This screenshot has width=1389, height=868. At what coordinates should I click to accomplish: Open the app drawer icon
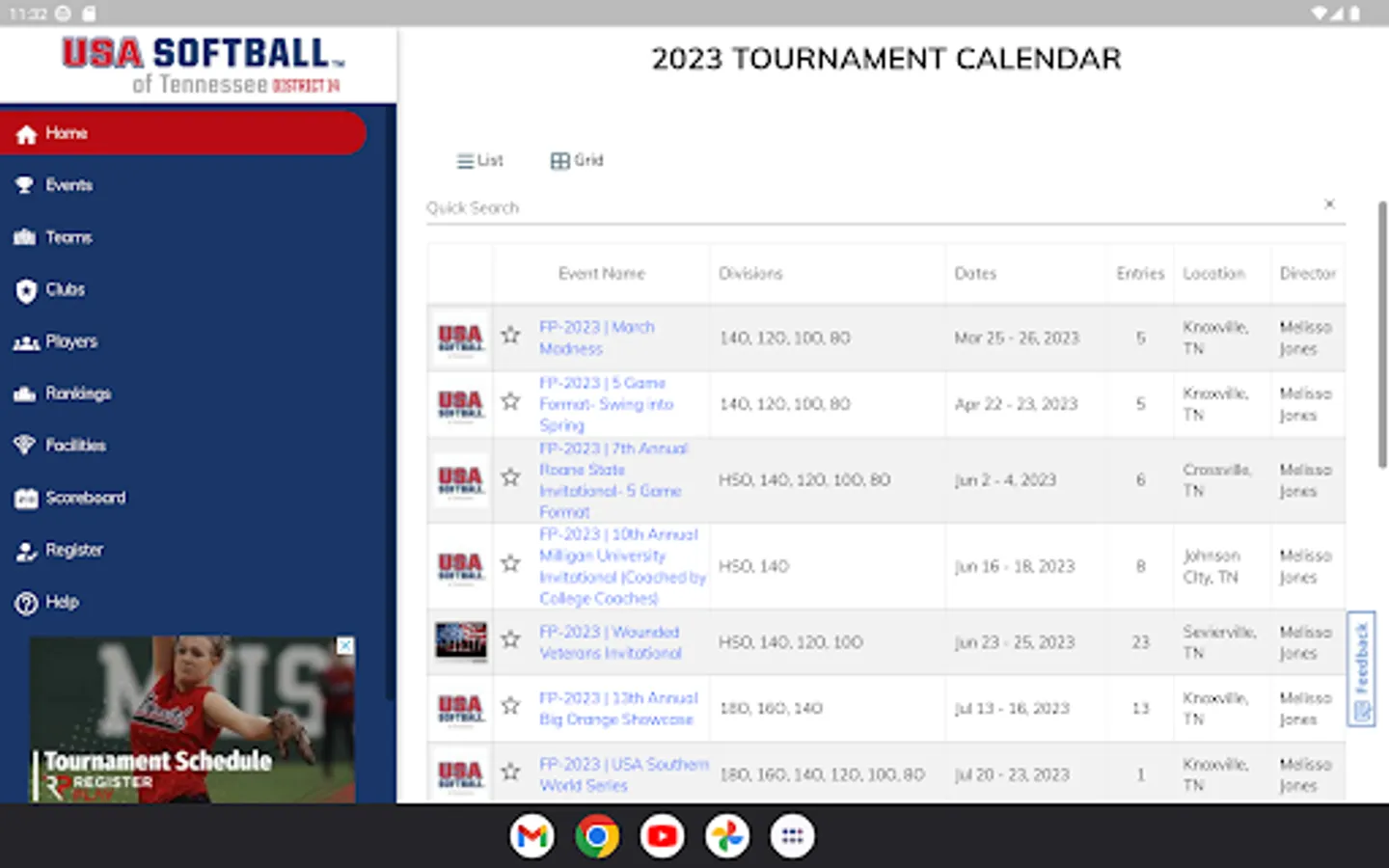click(792, 836)
